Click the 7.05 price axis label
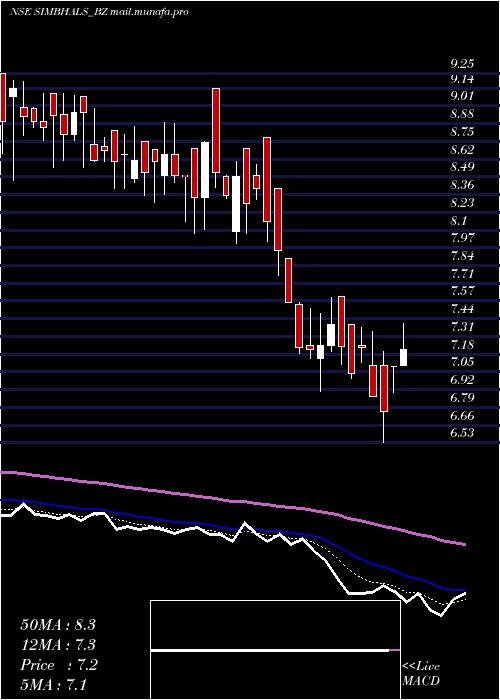Image resolution: width=500 pixels, height=700 pixels. [x=462, y=362]
